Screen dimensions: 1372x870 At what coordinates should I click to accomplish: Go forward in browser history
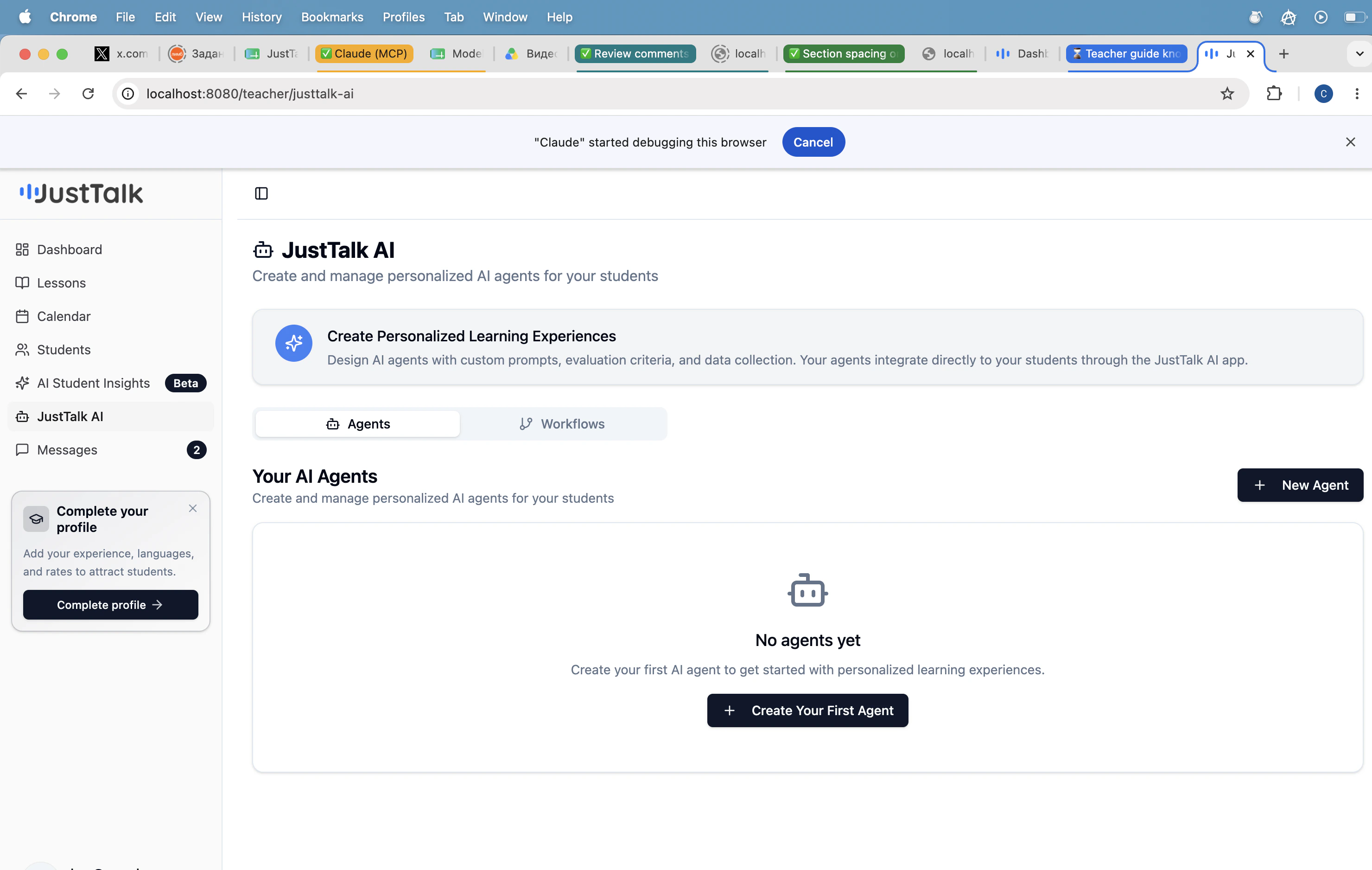[55, 94]
